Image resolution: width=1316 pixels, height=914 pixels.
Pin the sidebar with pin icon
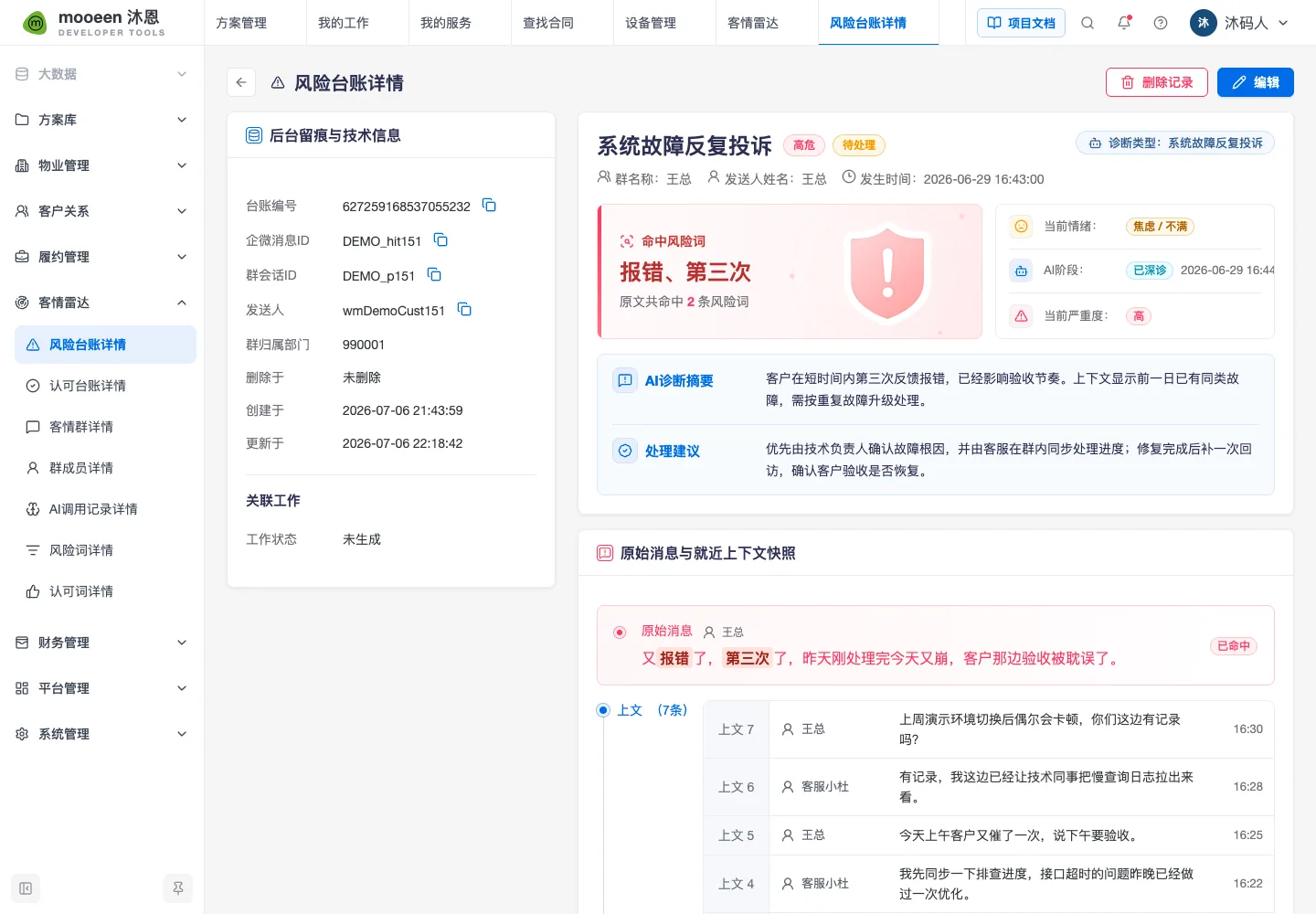coord(178,888)
